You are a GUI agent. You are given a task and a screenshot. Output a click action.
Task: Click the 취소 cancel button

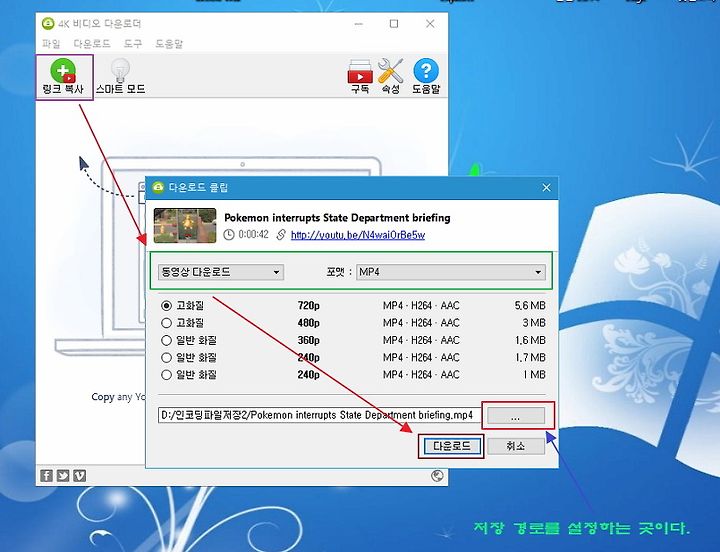tap(516, 446)
